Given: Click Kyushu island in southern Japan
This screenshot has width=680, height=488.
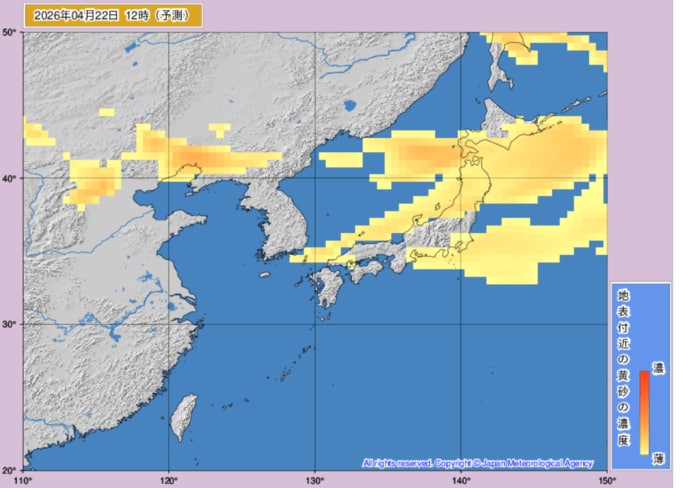Looking at the screenshot, I should (x=327, y=289).
